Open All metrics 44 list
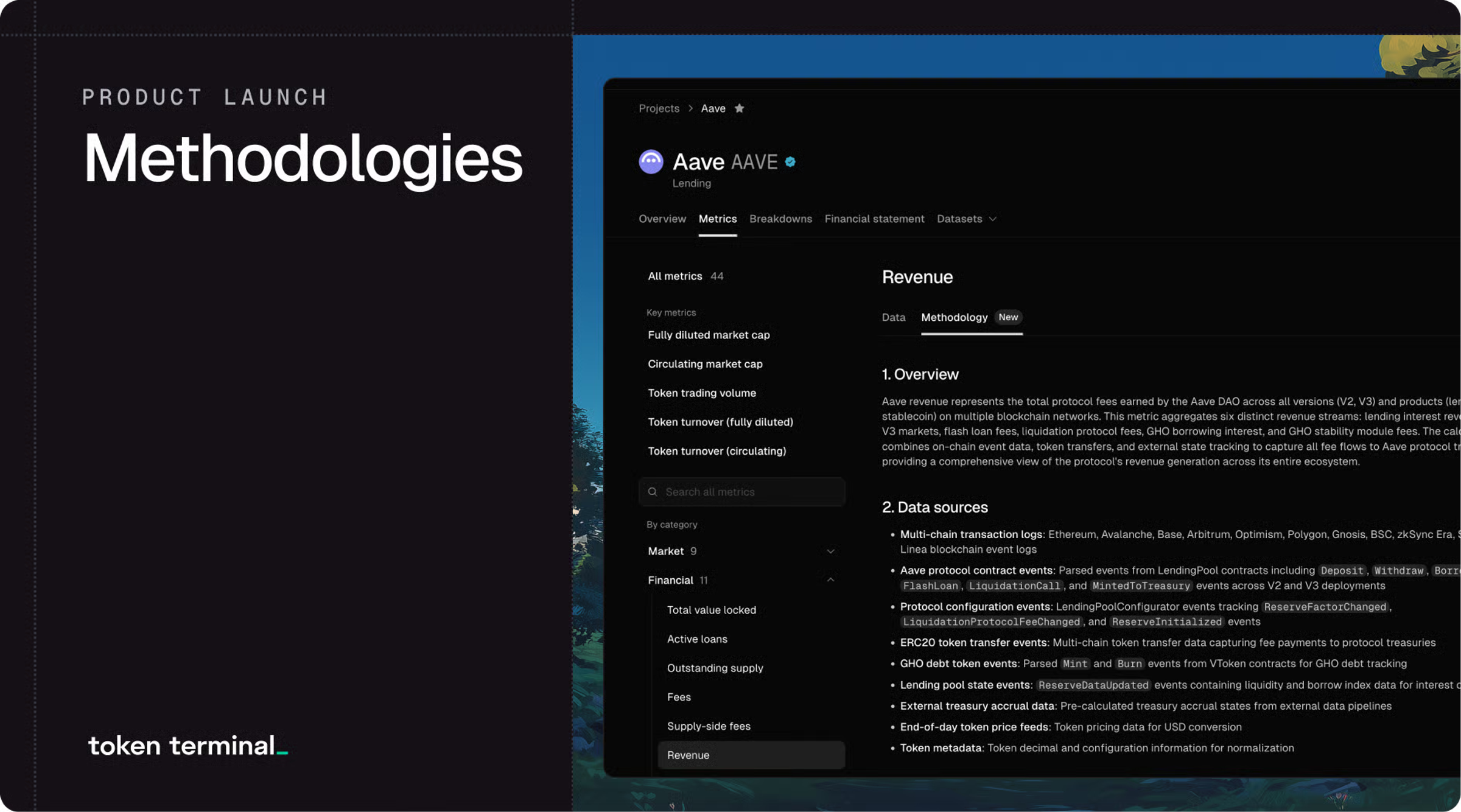 [x=685, y=276]
